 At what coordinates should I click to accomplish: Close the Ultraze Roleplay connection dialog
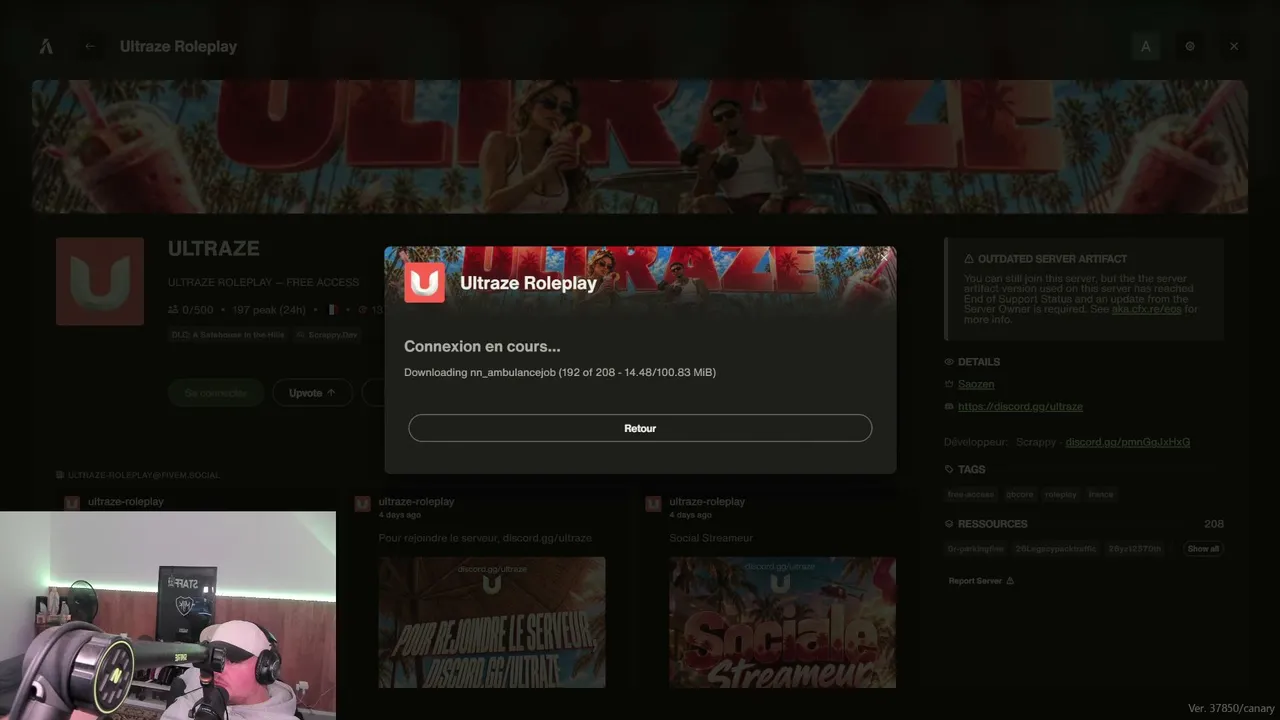pyautogui.click(x=884, y=258)
